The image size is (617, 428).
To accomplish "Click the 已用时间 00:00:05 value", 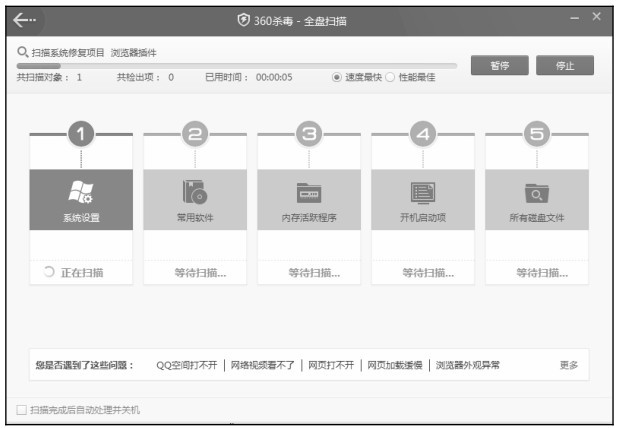I will [274, 77].
